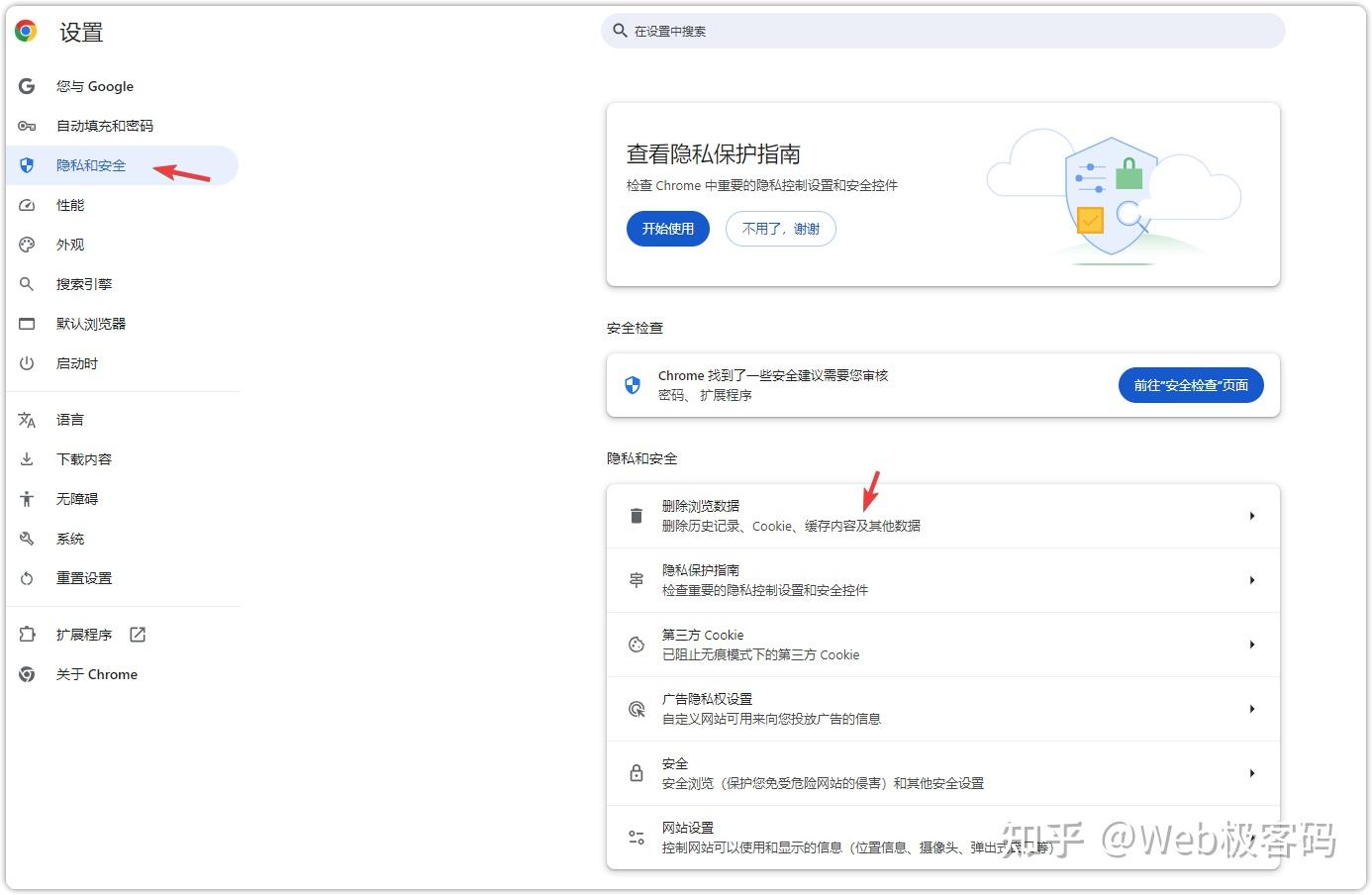This screenshot has width=1372, height=895.
Task: Click the accessibility figure icon for 无障碍
Action: [27, 499]
